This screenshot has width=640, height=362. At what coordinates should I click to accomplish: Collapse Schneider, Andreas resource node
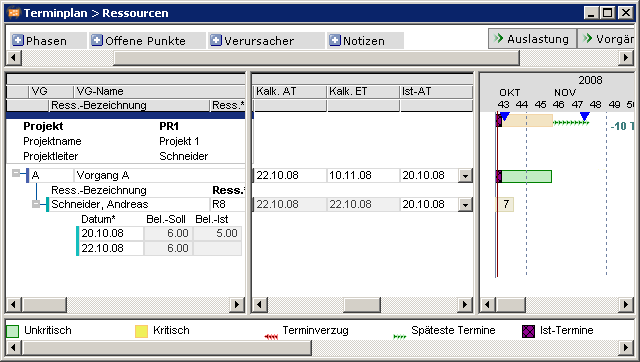tap(36, 204)
